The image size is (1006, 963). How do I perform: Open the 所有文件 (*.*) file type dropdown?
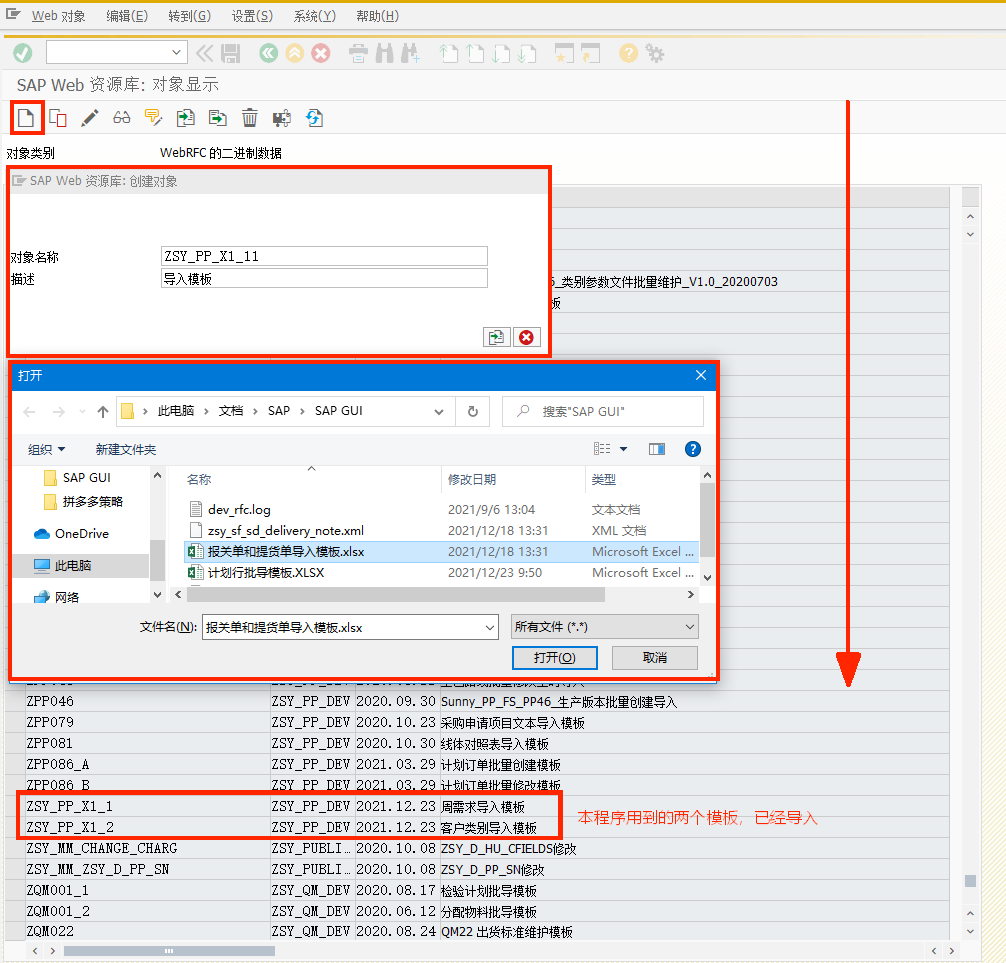click(604, 625)
